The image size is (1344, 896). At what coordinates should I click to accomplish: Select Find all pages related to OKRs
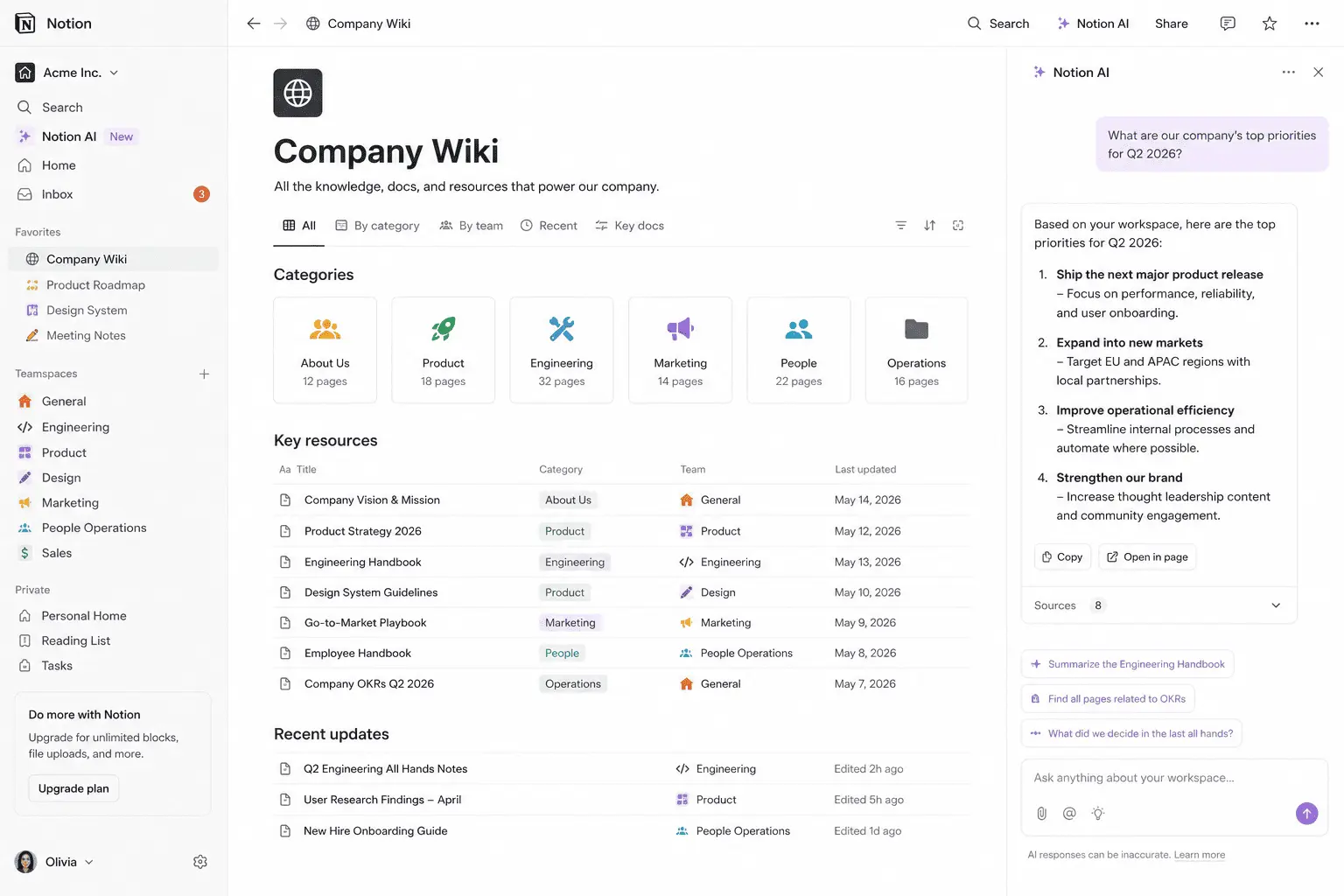(x=1108, y=699)
